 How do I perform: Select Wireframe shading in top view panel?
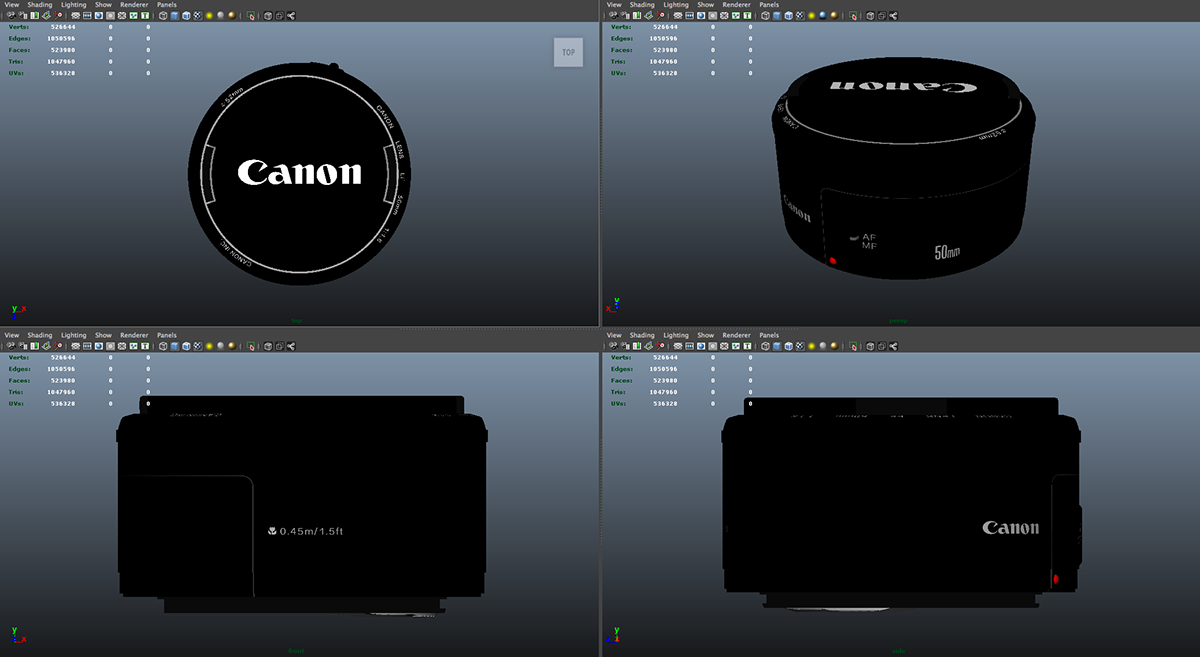tap(162, 16)
